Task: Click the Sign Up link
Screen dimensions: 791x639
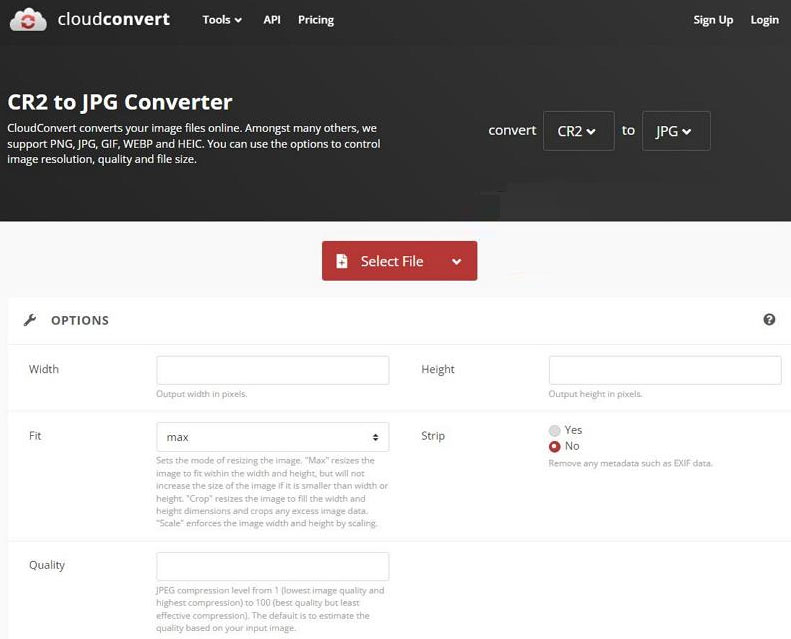Action: 713,20
